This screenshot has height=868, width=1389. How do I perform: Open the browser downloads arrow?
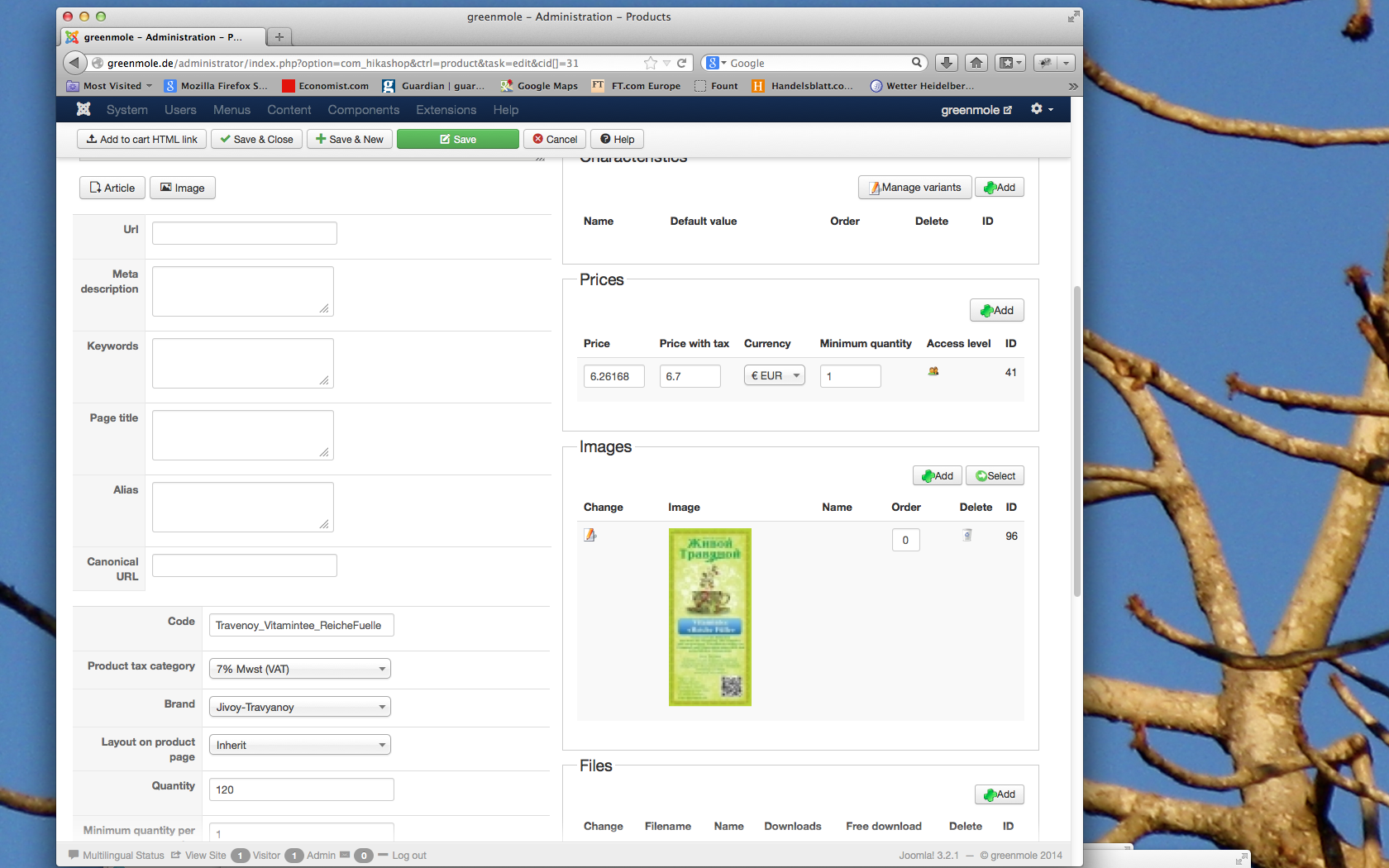(x=947, y=63)
